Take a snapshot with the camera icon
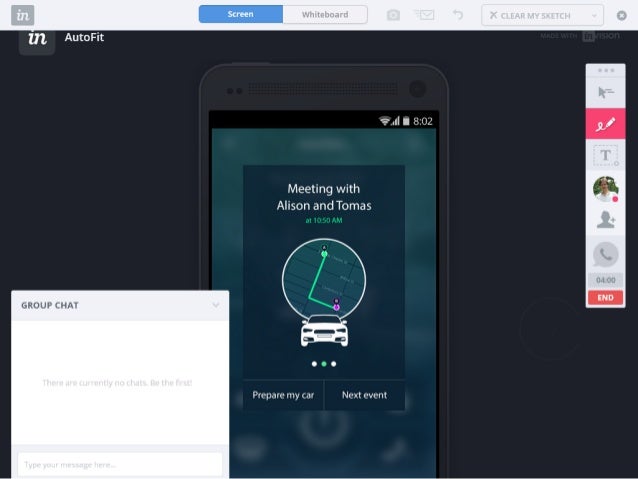The width and height of the screenshot is (638, 479). (393, 15)
